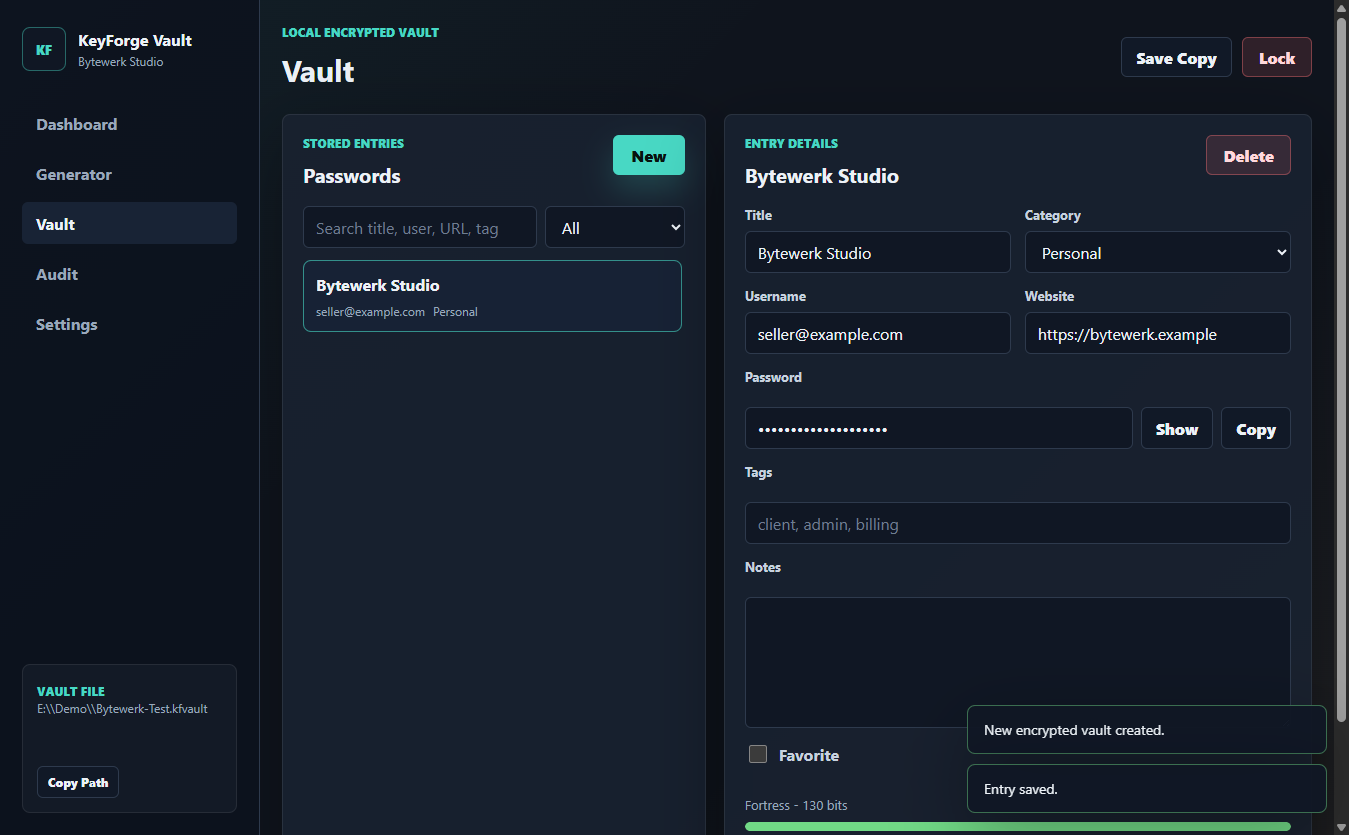Click the masked Password field
Viewport: 1349px width, 835px height.
939,429
